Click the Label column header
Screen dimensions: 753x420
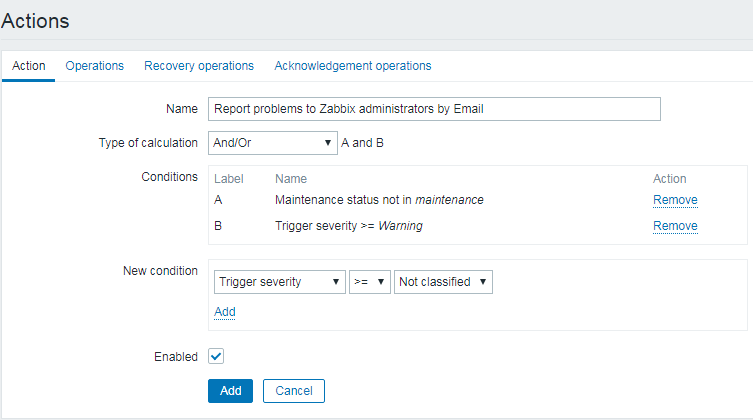coord(229,179)
